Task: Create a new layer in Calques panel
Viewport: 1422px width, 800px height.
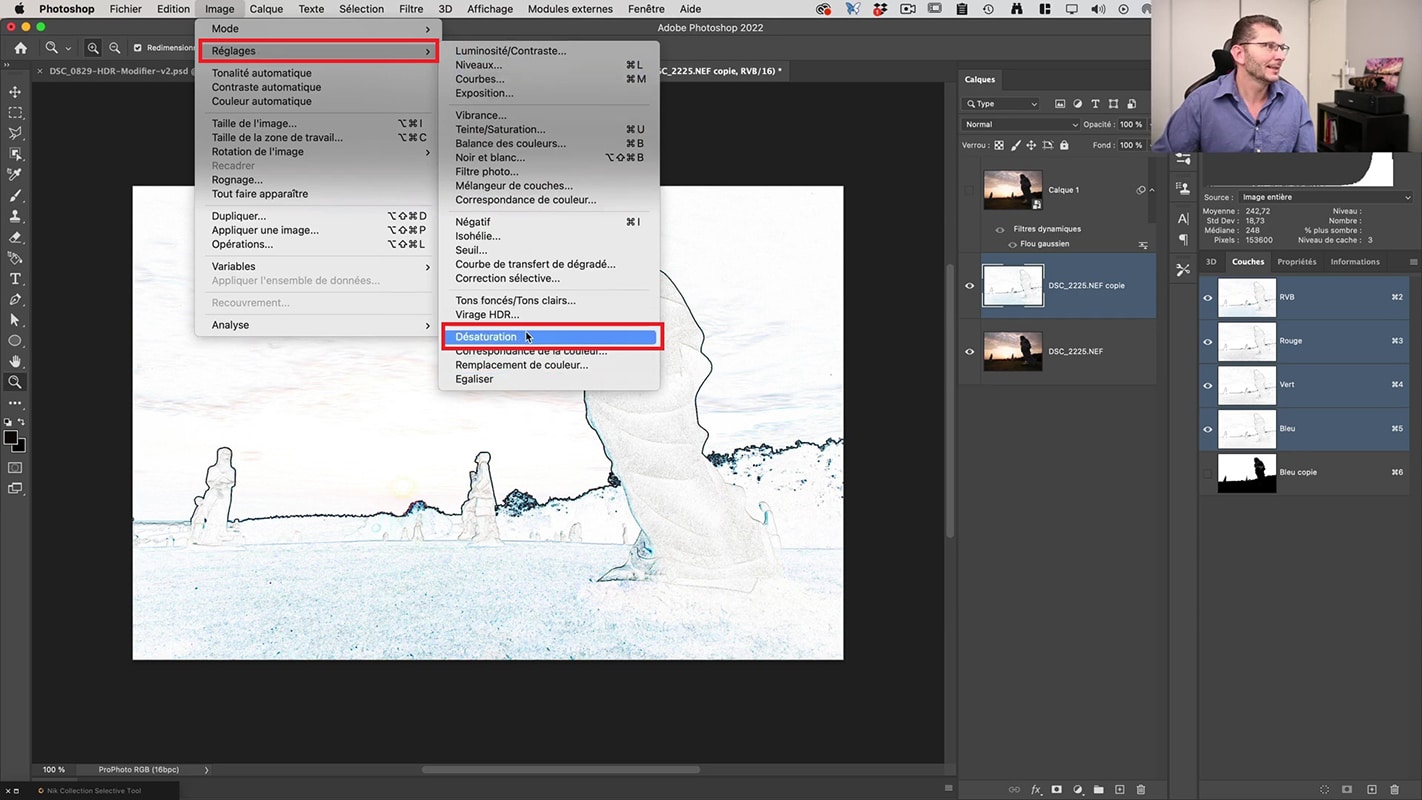Action: click(x=1120, y=790)
